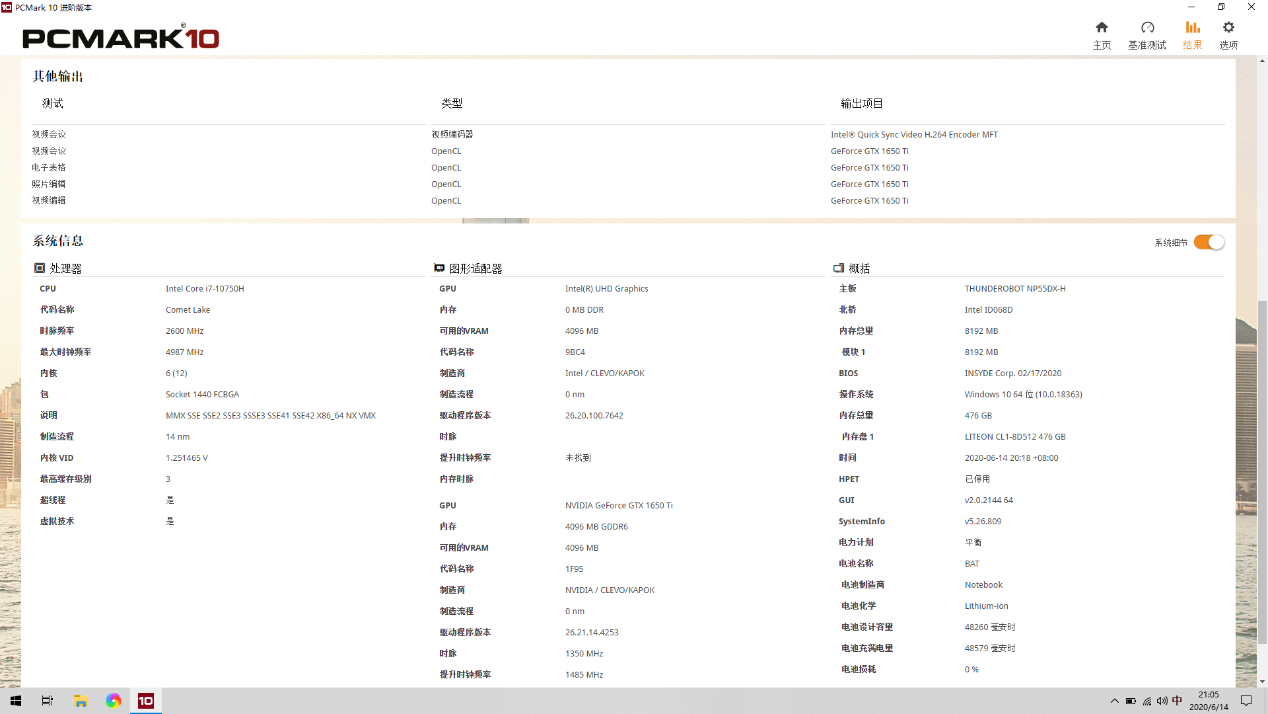Turn off the 系统细节 toggle switch
Viewport: 1268px width, 714px height.
tap(1209, 242)
